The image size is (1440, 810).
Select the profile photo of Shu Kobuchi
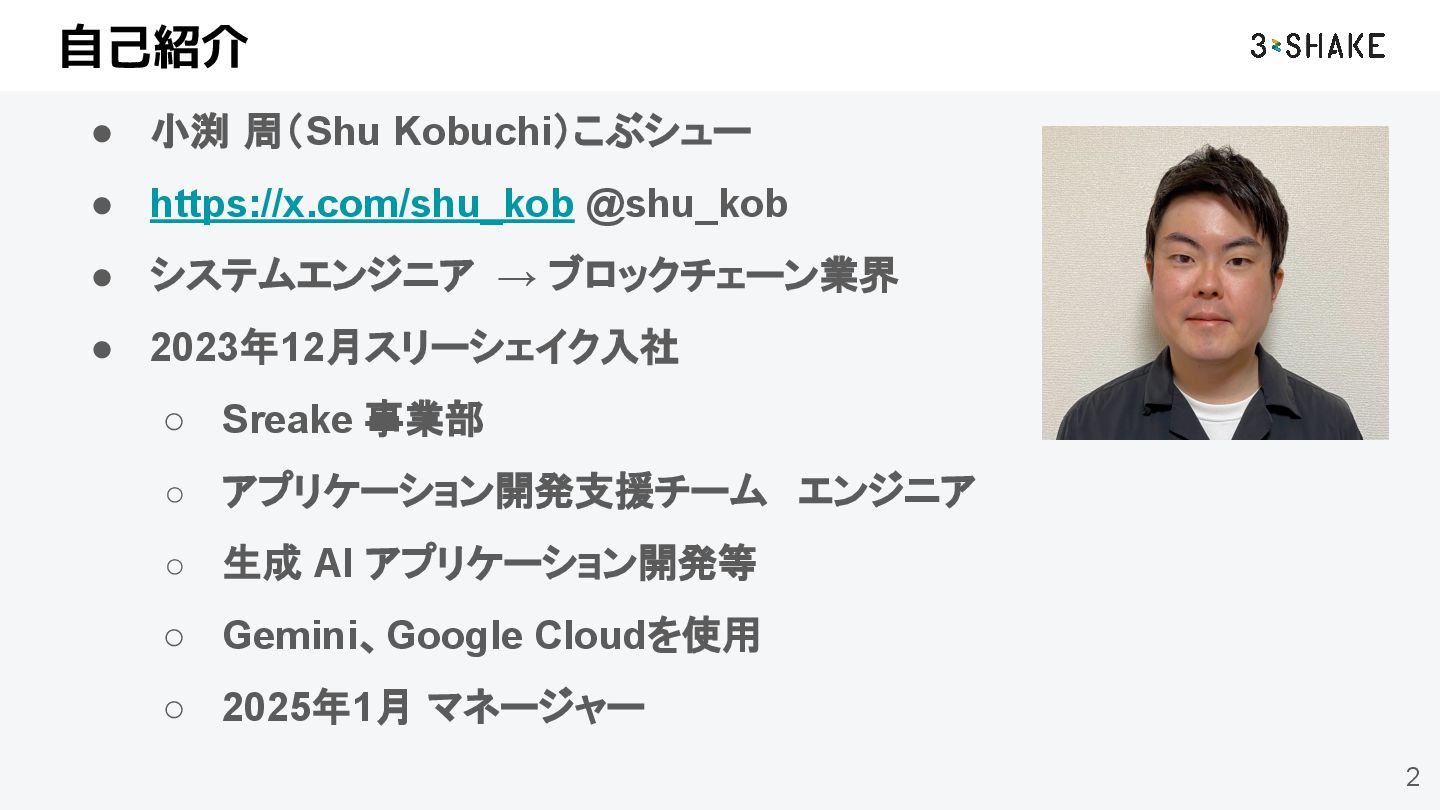[1214, 282]
